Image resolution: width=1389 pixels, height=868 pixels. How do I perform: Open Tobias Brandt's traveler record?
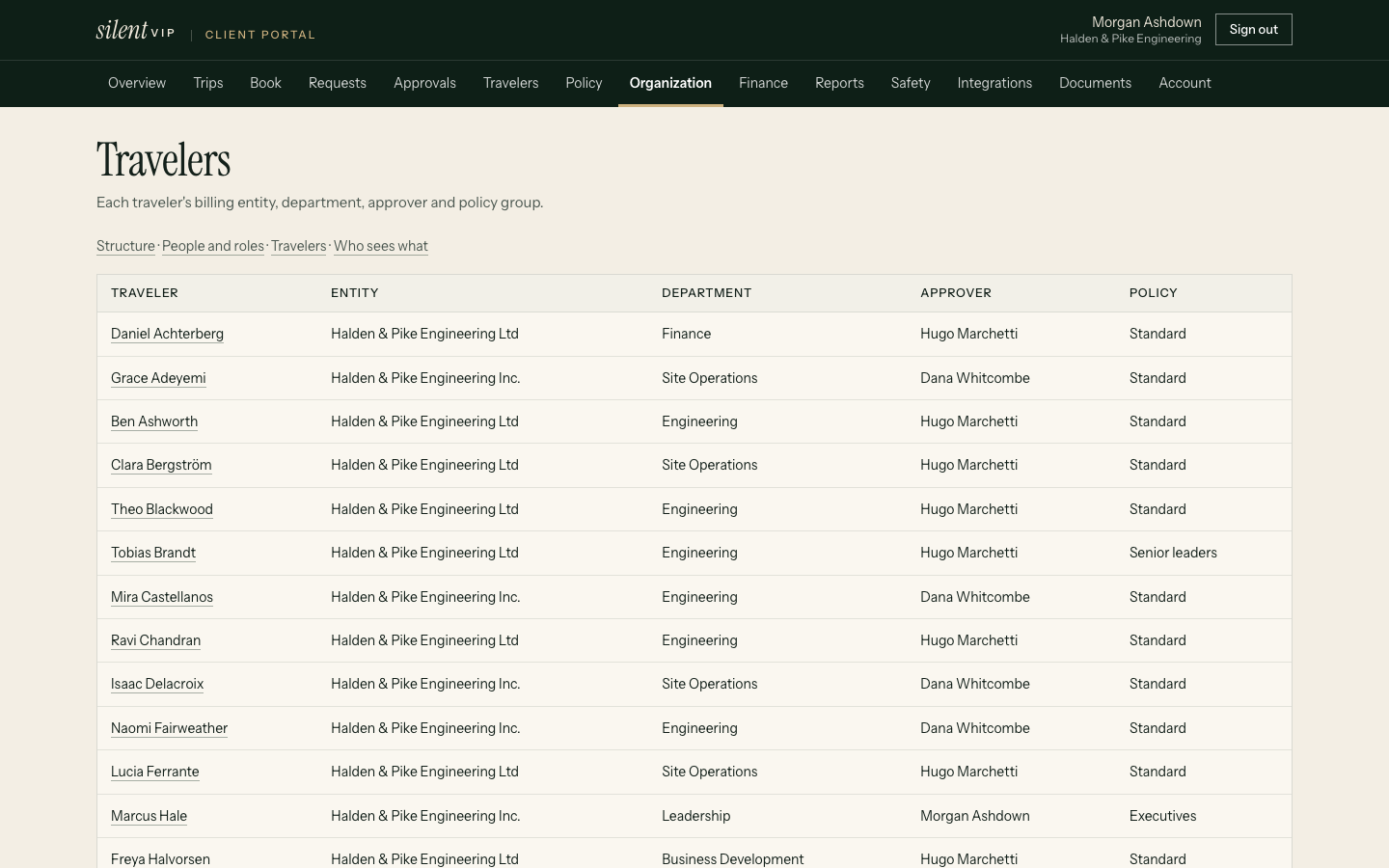point(153,553)
